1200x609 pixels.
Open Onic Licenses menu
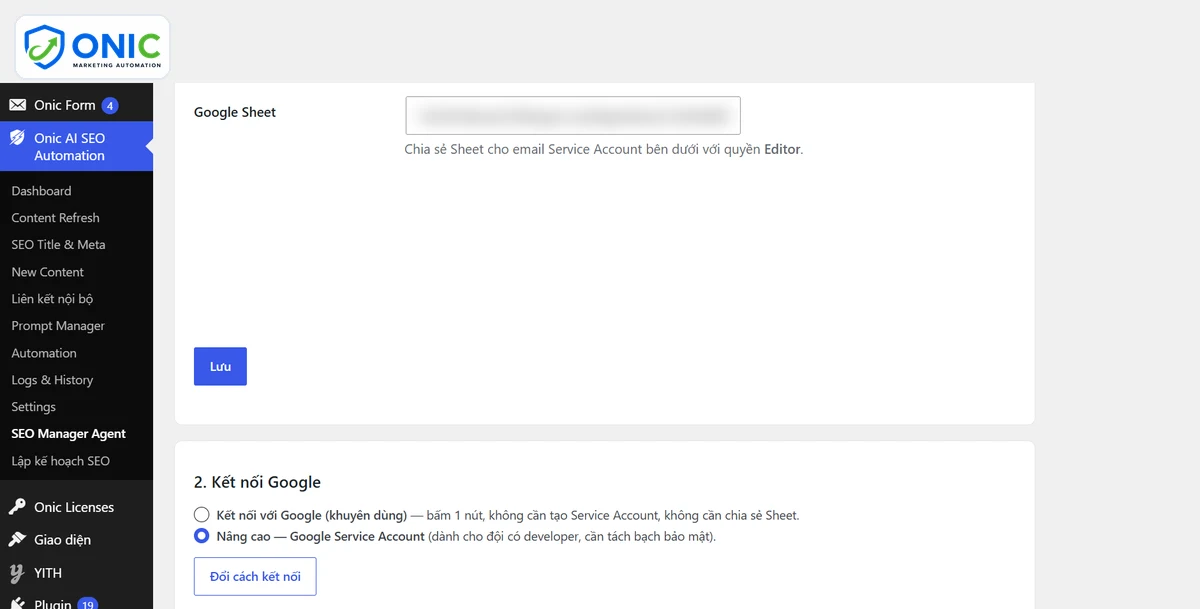coord(76,507)
